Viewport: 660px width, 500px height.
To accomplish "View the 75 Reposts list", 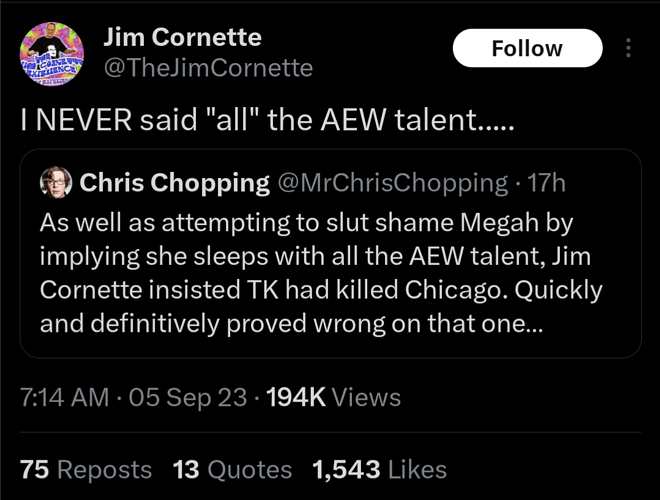I will [x=86, y=469].
